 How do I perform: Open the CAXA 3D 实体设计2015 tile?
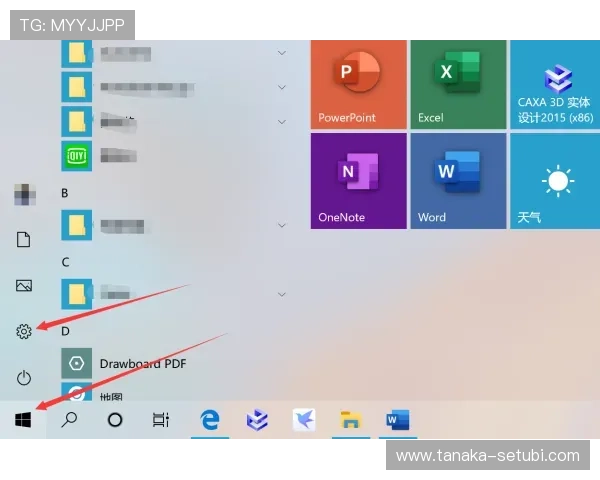coord(556,84)
